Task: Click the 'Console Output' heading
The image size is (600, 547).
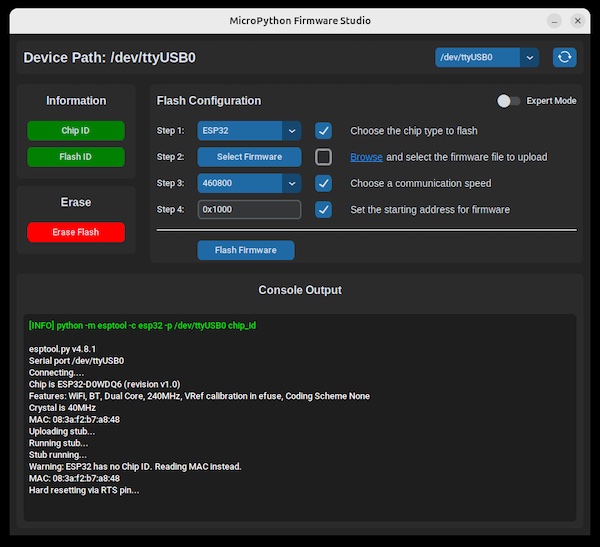Action: click(300, 290)
